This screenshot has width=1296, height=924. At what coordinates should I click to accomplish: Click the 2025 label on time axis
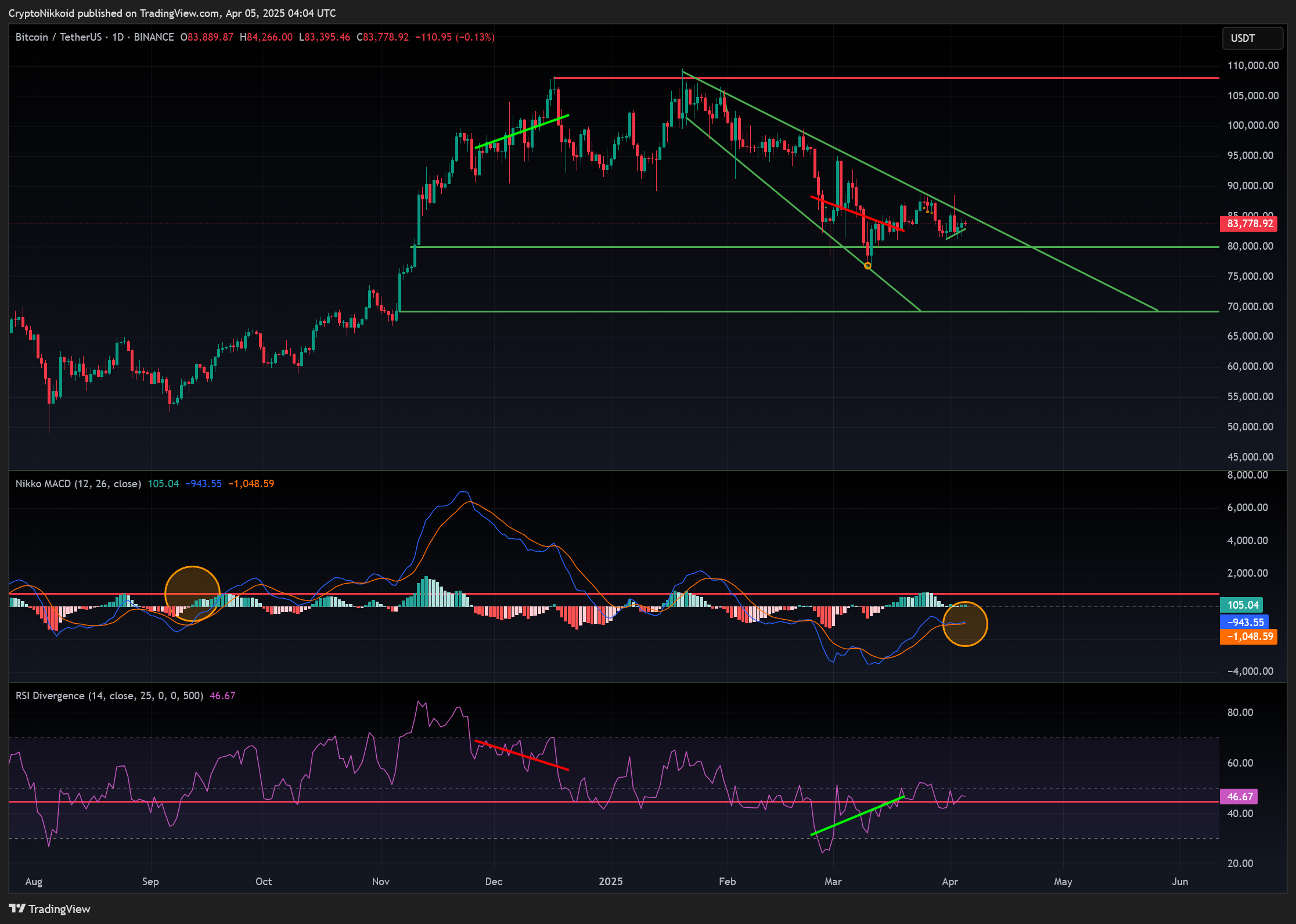[611, 882]
